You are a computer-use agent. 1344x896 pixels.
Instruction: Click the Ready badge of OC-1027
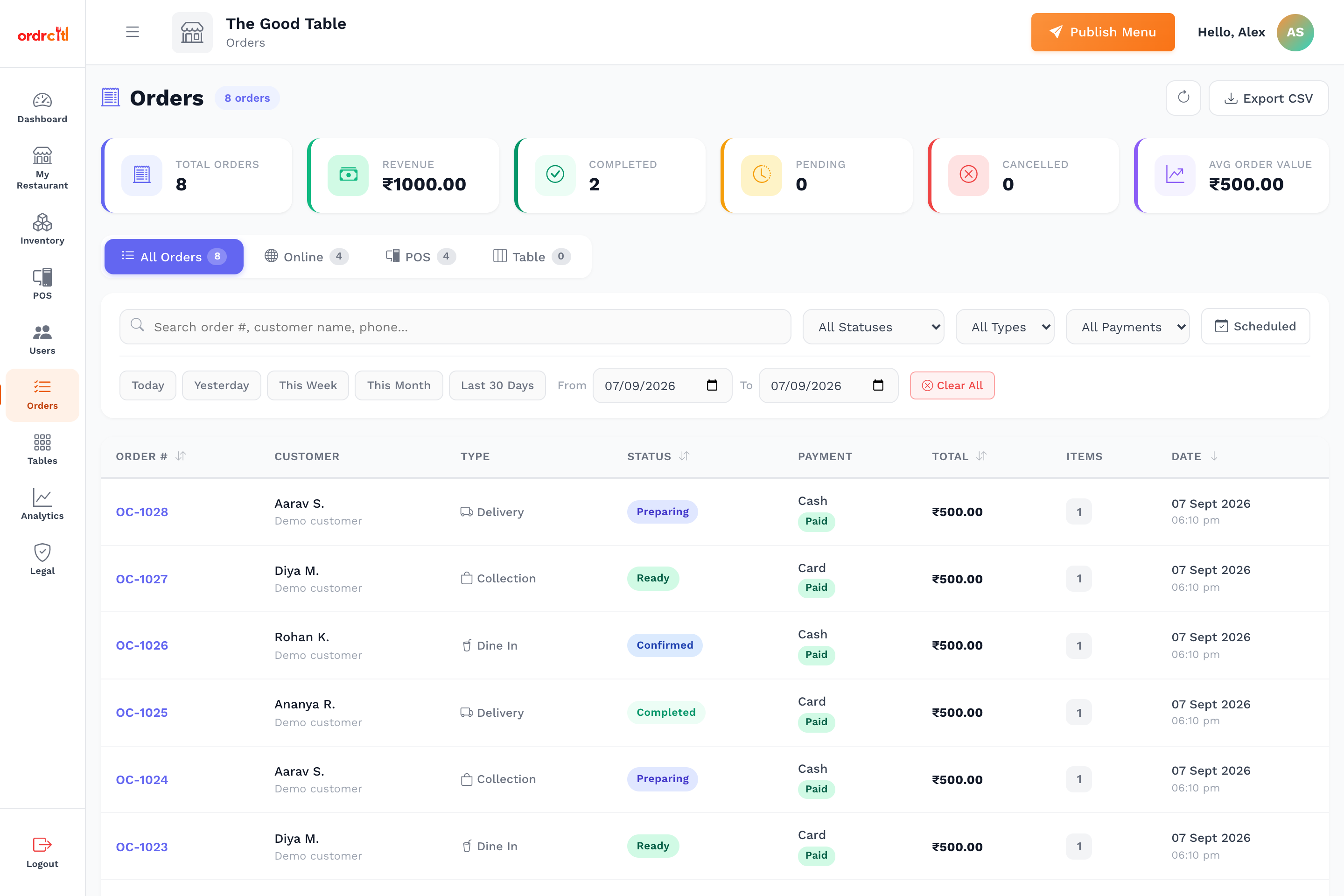tap(652, 578)
